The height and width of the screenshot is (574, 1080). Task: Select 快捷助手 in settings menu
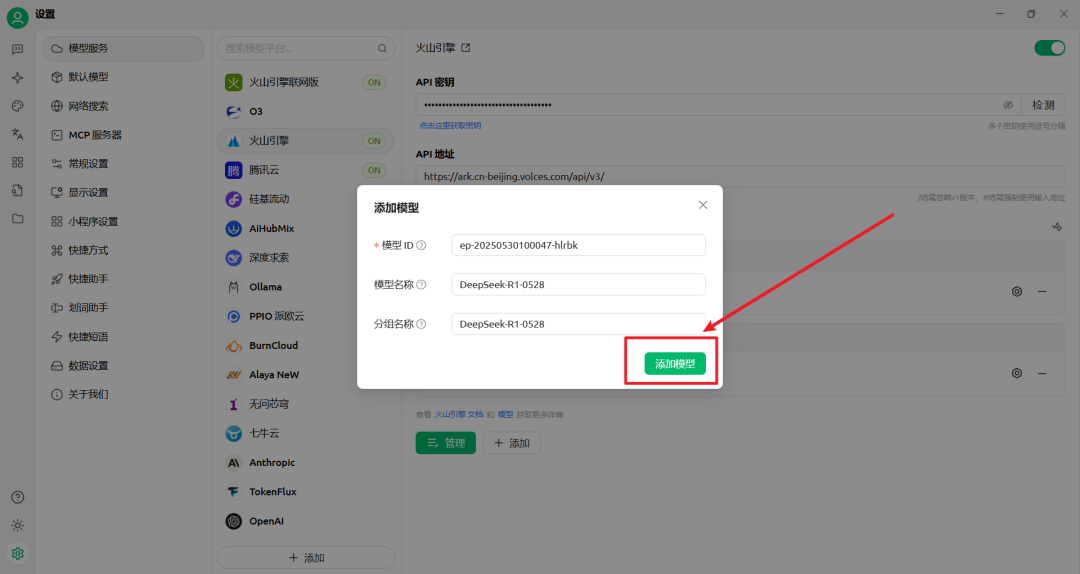coord(123,279)
